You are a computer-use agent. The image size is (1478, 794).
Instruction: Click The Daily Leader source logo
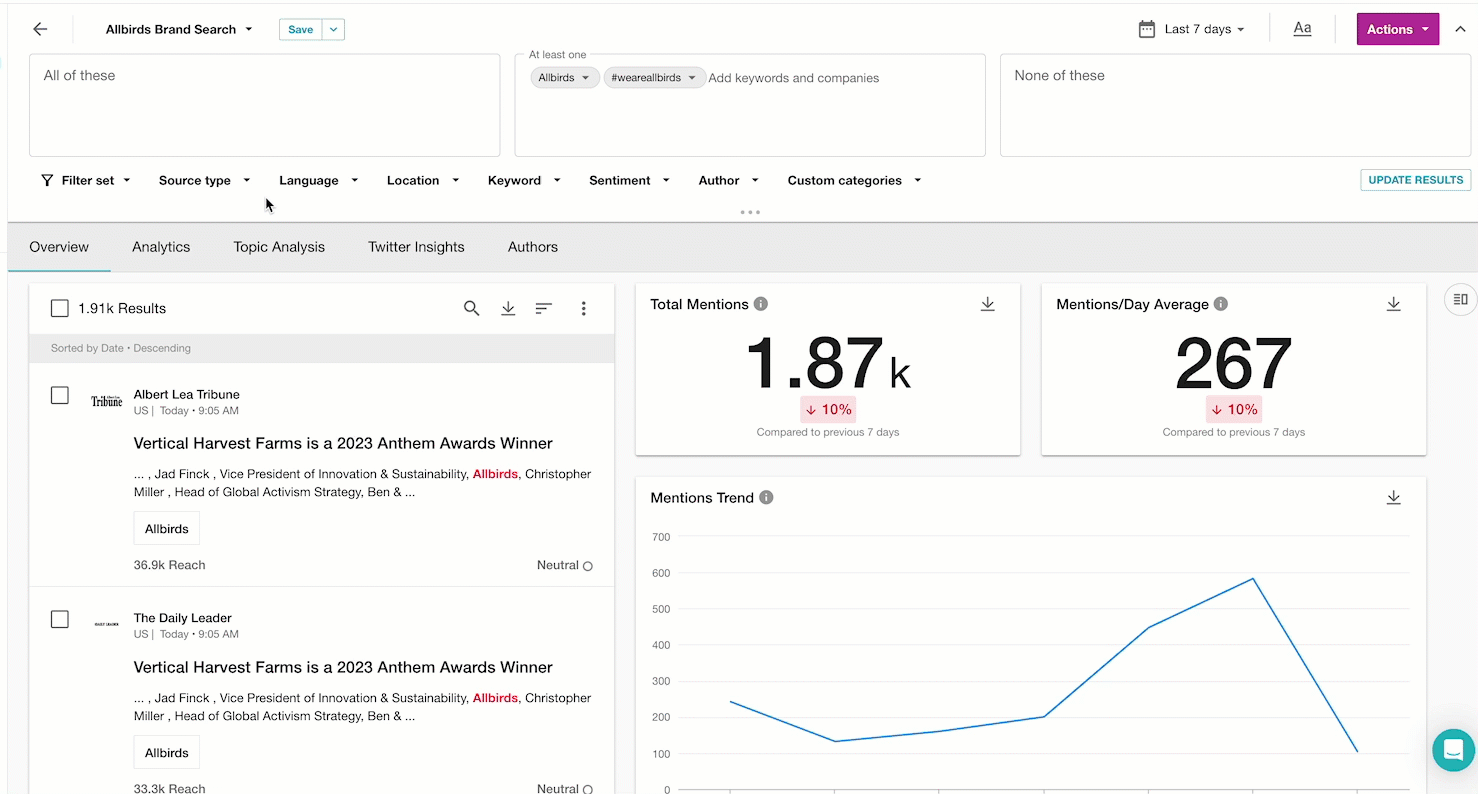(107, 624)
